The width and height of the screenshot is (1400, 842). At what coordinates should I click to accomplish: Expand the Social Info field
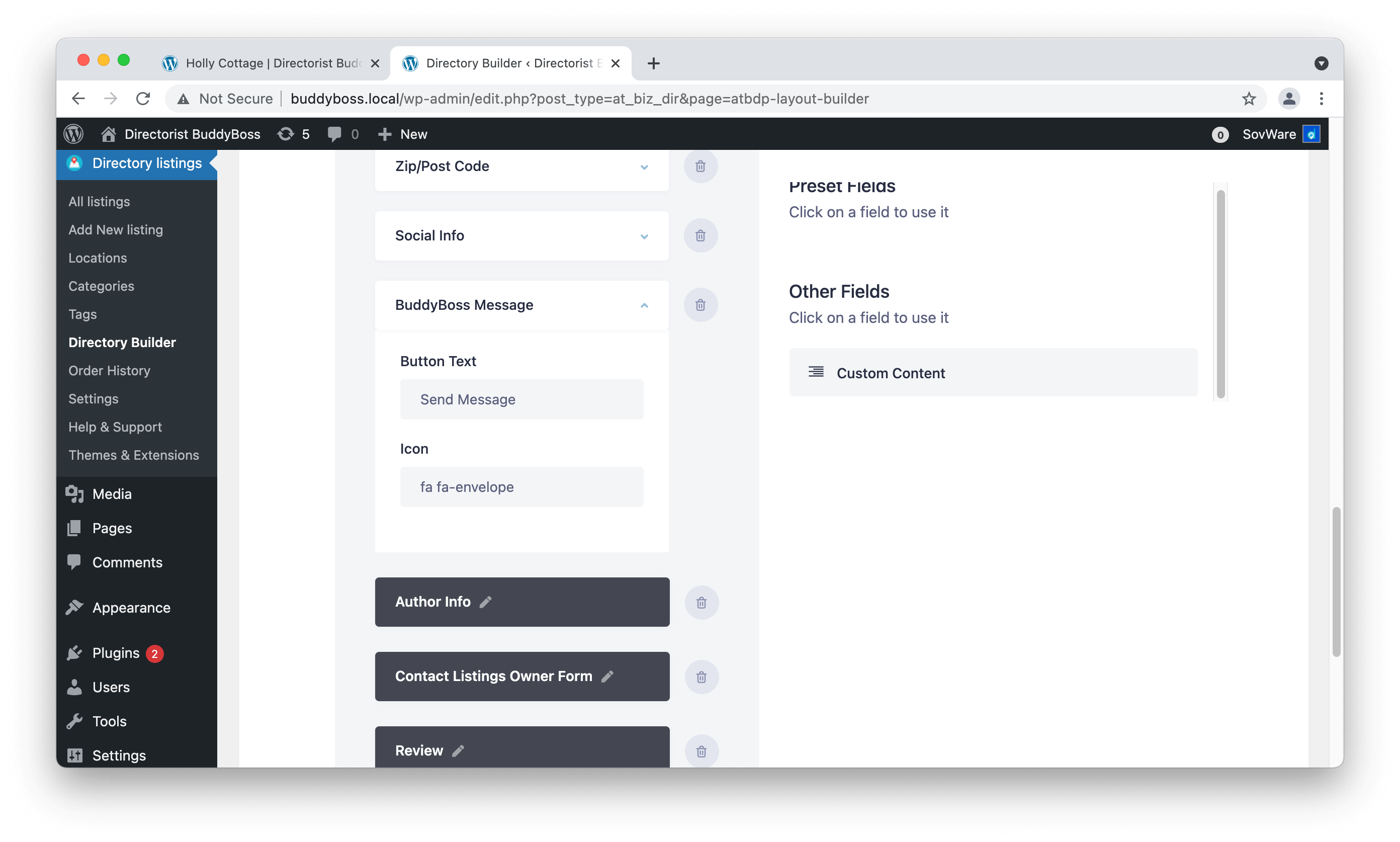644,236
